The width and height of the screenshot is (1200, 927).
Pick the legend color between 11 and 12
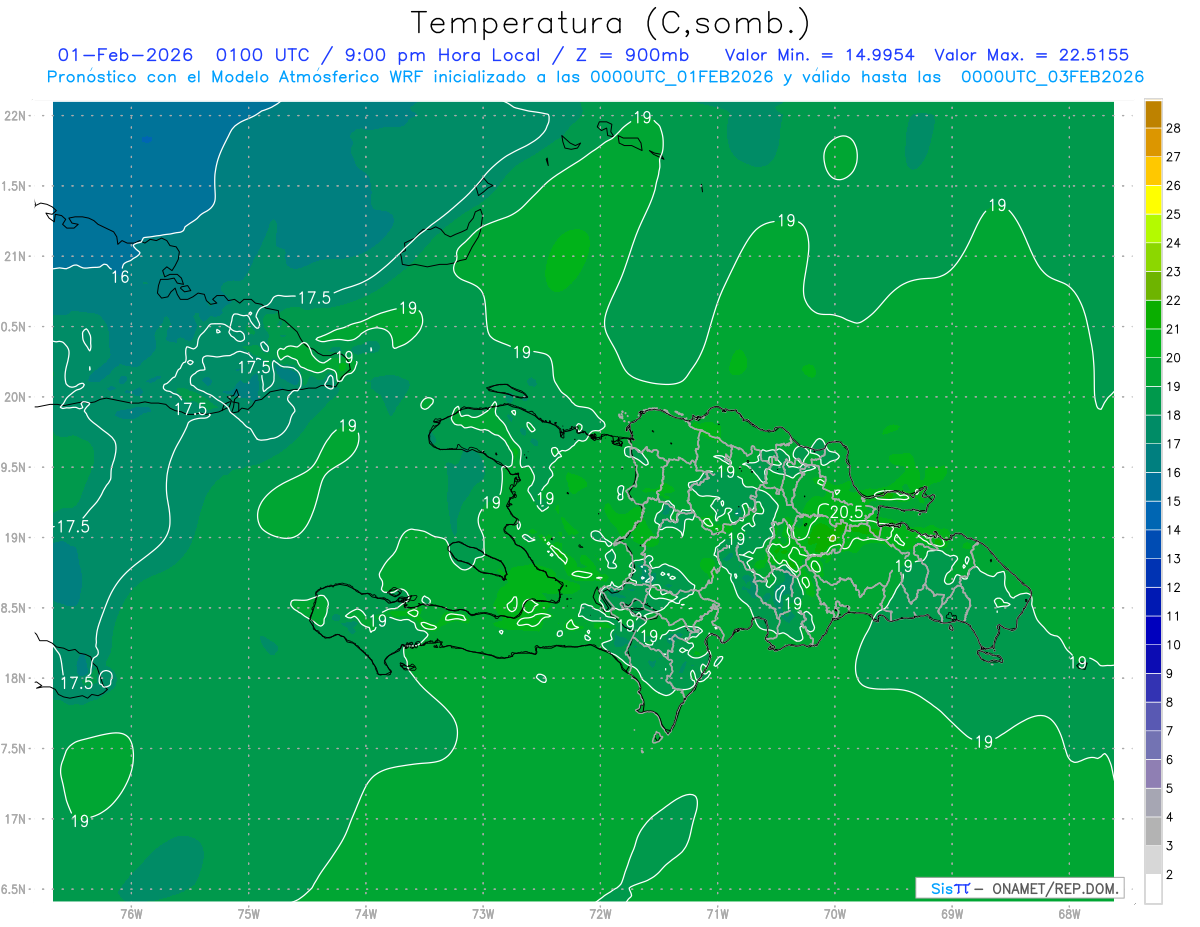pyautogui.click(x=1153, y=602)
